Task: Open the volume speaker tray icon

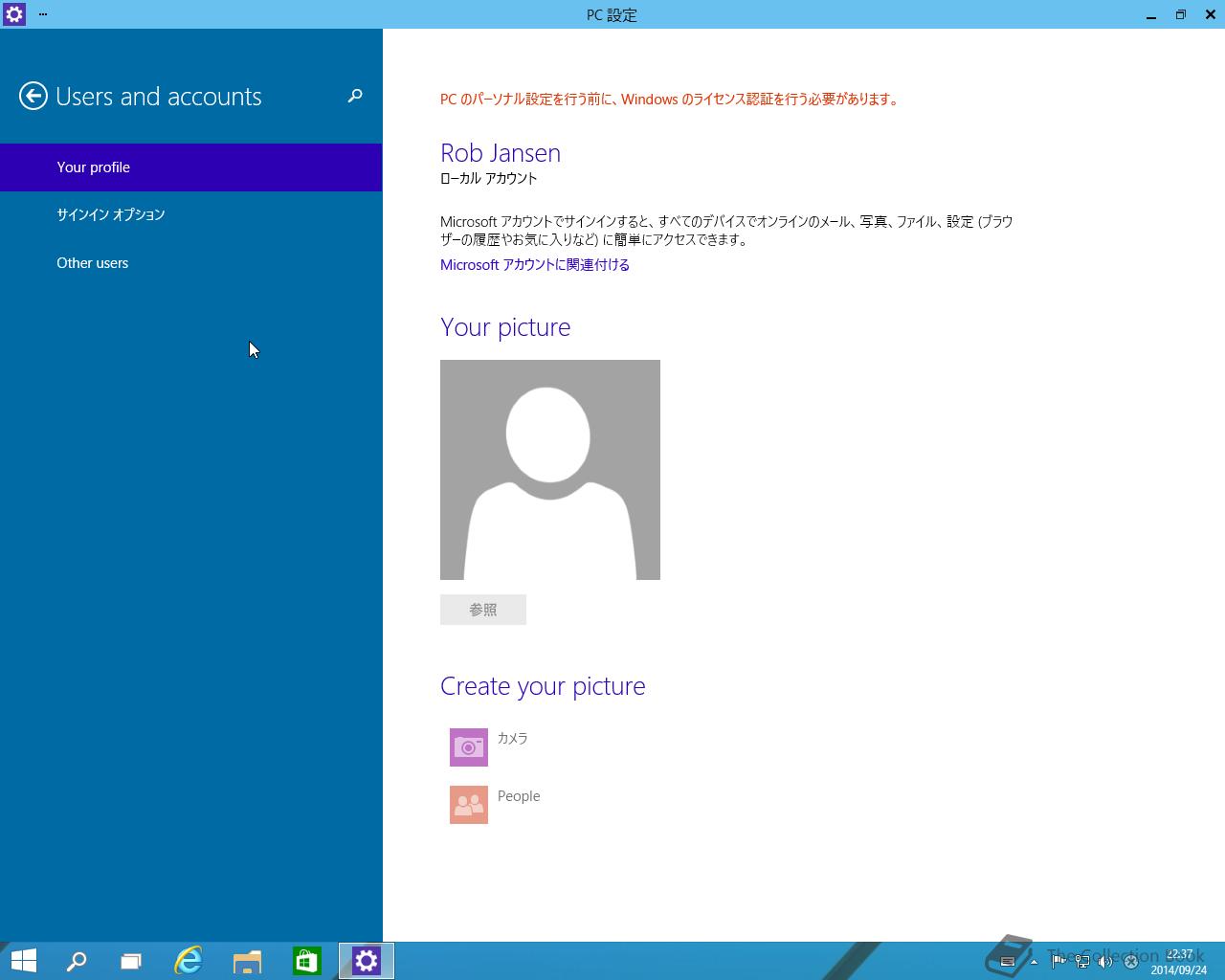Action: pos(1105,962)
